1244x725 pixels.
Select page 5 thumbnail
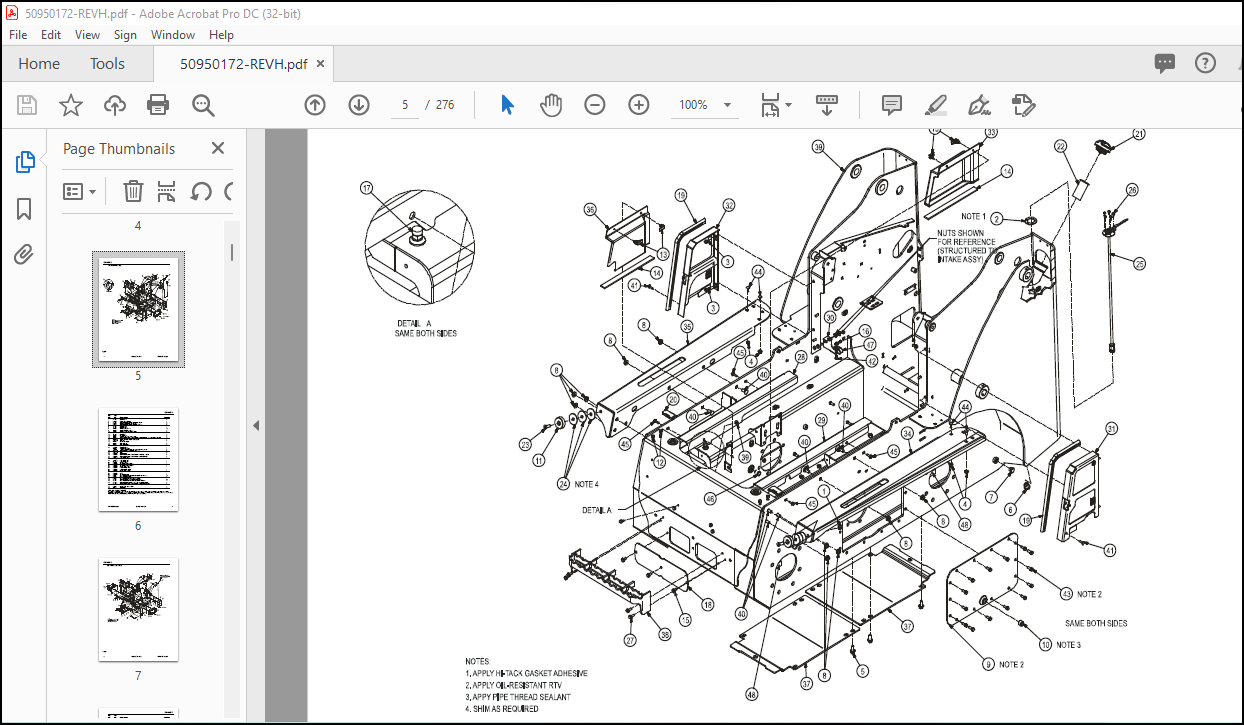(139, 310)
